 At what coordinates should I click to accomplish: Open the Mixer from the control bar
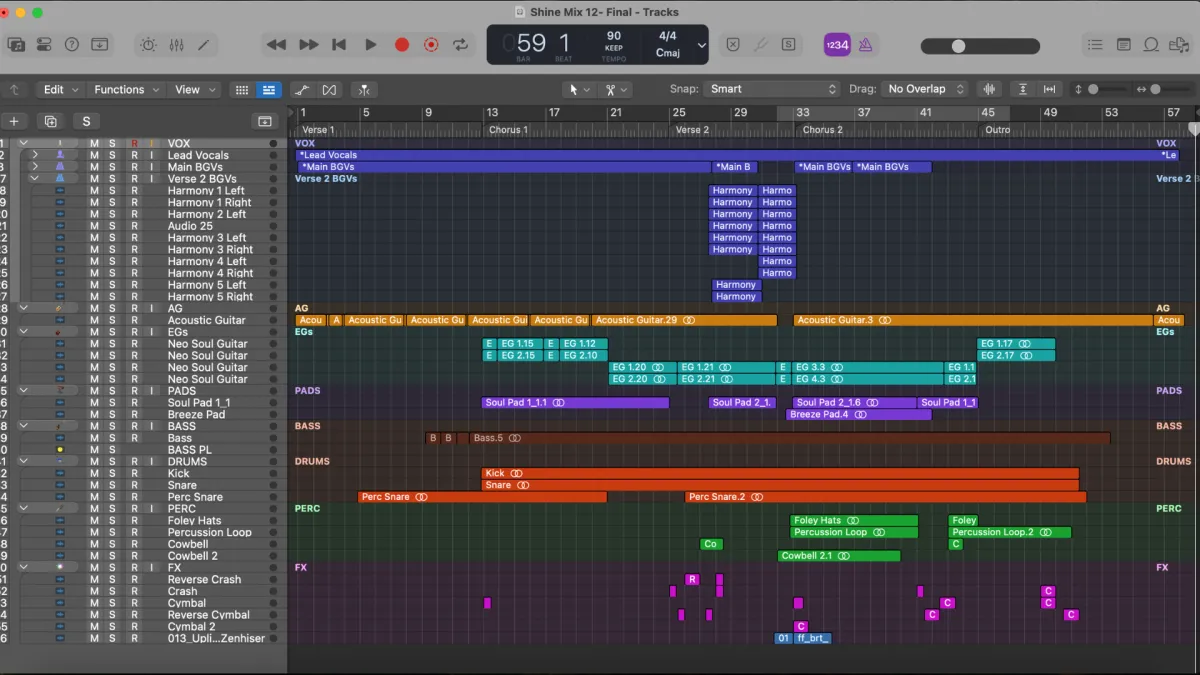[176, 45]
